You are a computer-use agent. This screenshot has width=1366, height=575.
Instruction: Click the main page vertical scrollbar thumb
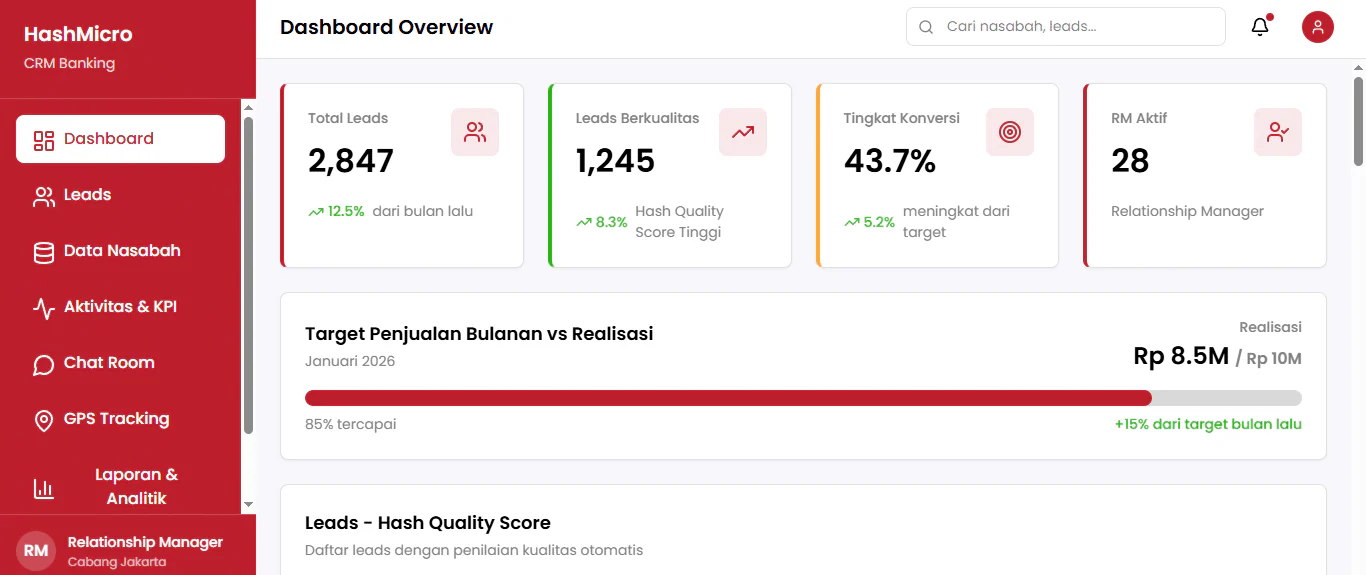click(1358, 120)
